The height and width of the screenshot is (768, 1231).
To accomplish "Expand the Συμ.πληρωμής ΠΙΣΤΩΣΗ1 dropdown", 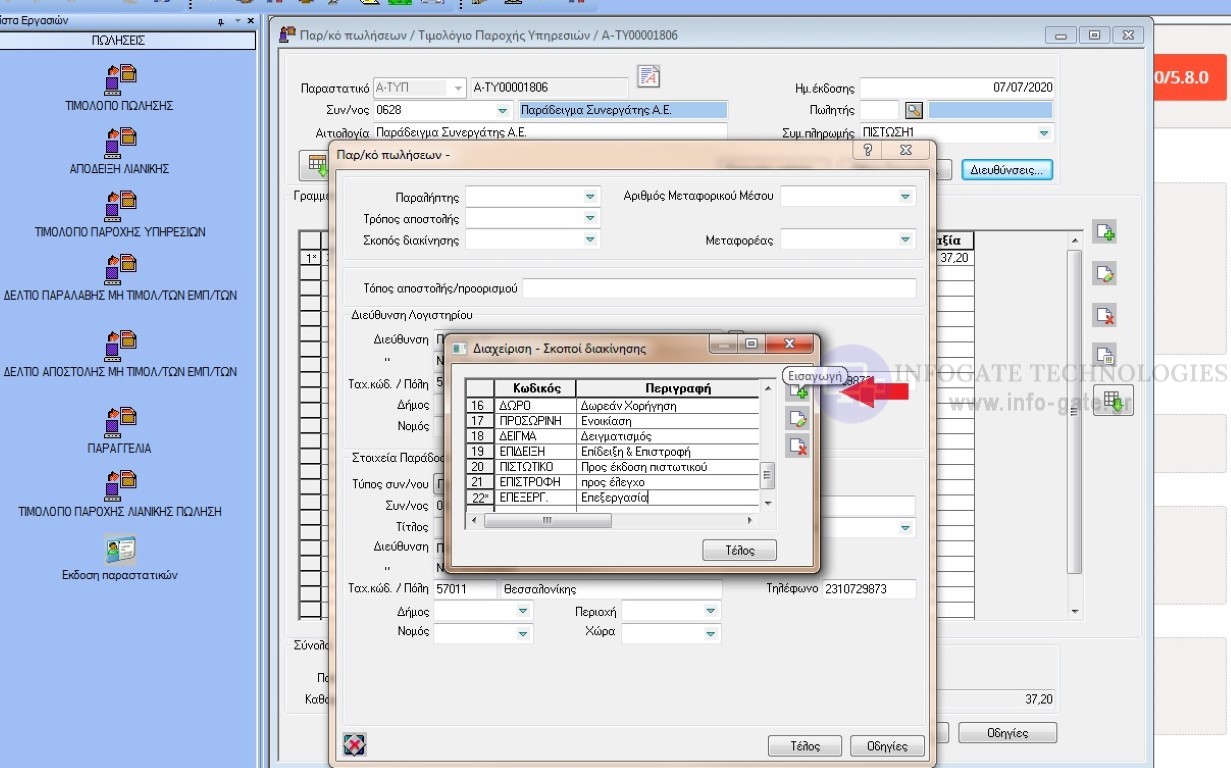I will (x=1044, y=132).
